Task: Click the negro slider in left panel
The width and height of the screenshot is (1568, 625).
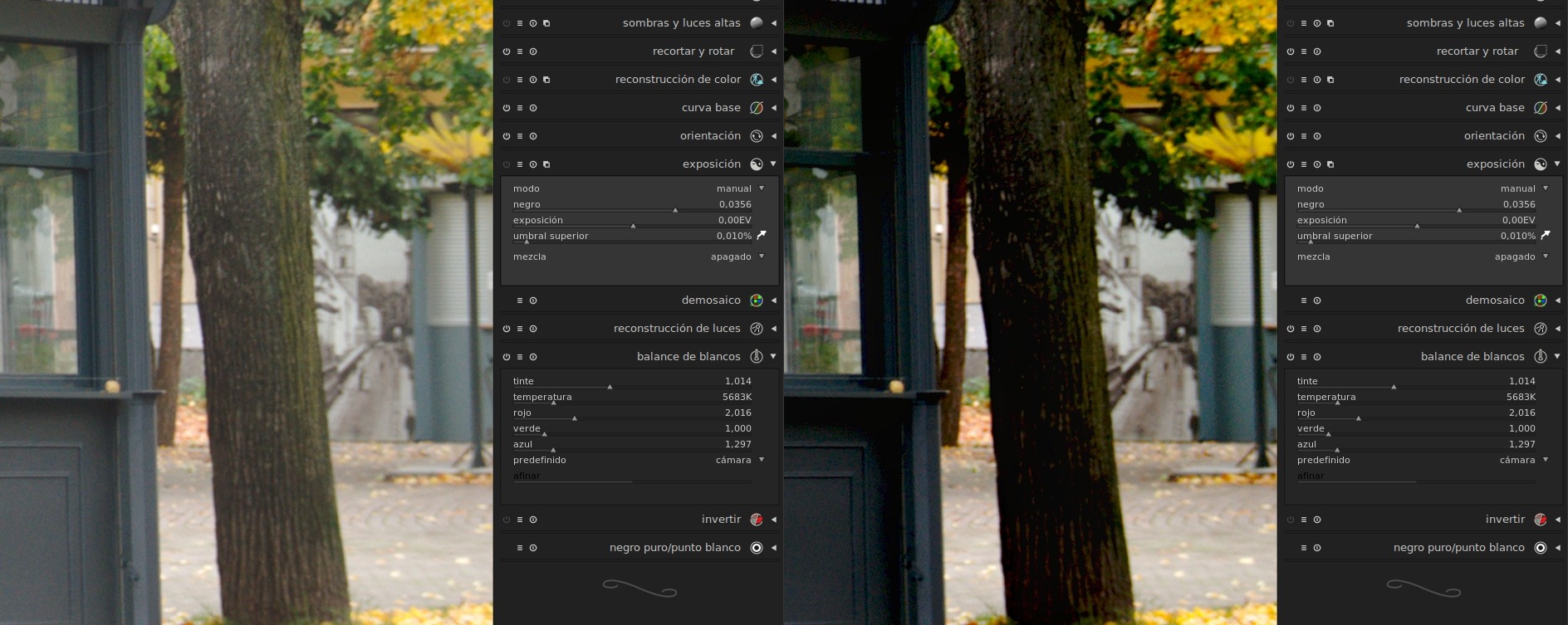Action: point(632,205)
